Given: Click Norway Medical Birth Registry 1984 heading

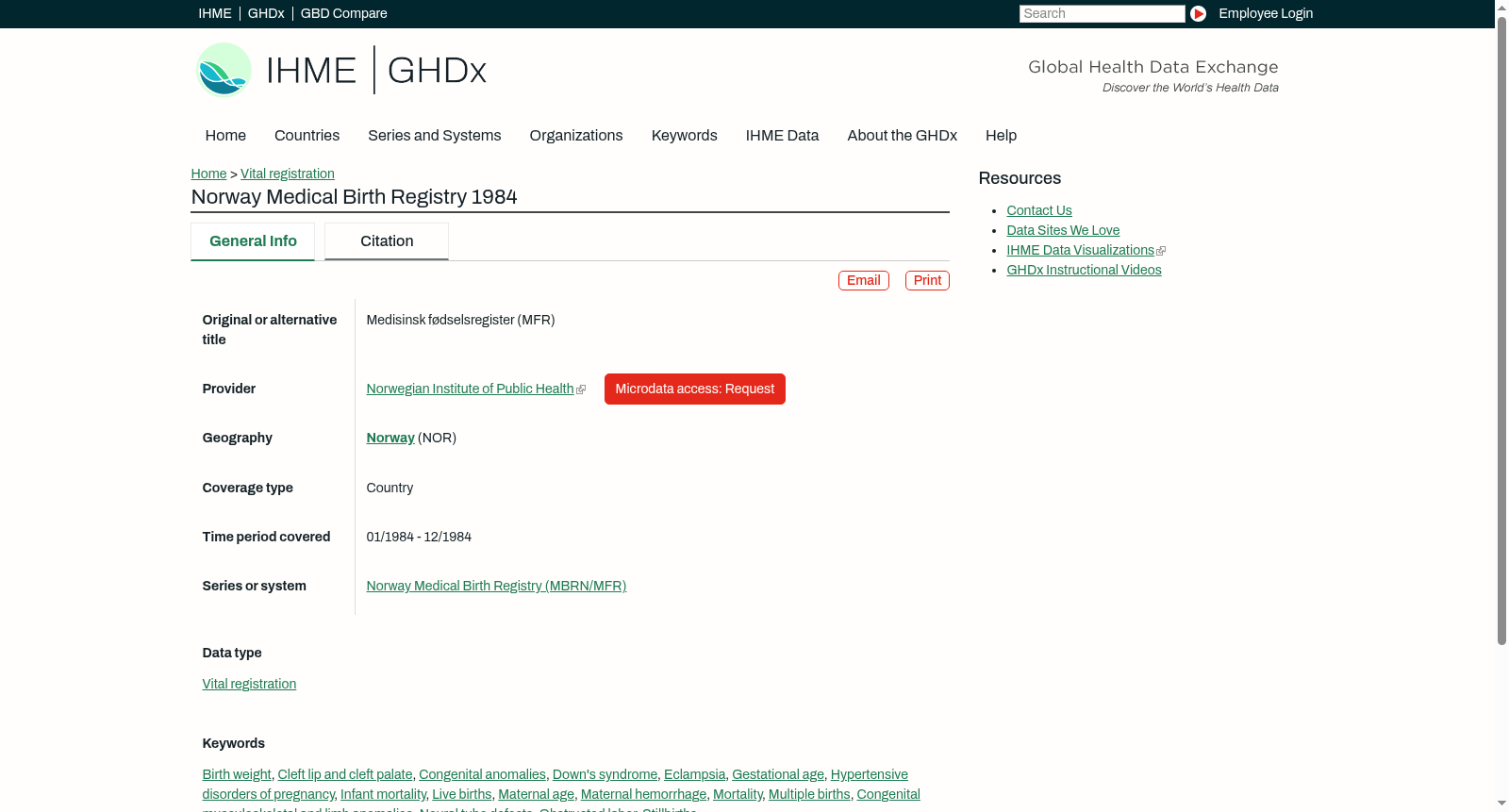Looking at the screenshot, I should (x=354, y=197).
